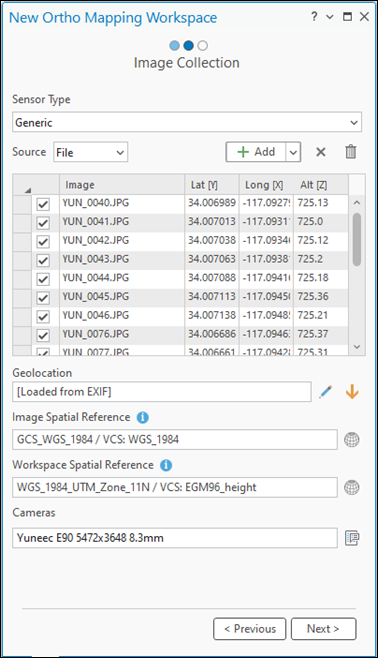Screen dimensions: 378x658
Task: Click the Cameras Yuneec E90 field
Action: pos(175,538)
